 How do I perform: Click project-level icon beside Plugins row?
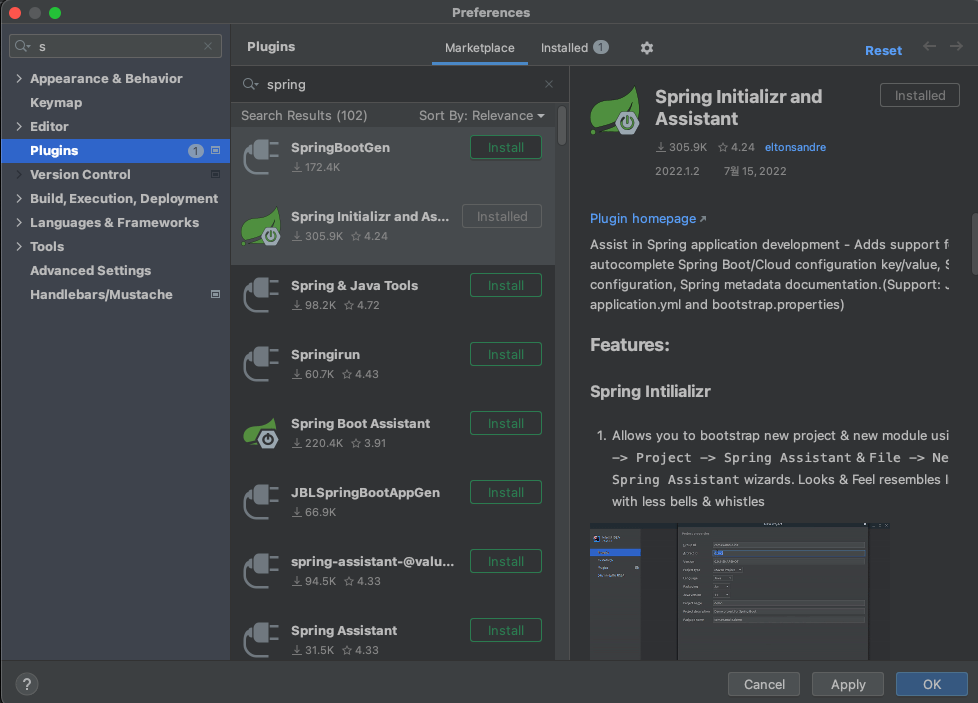pos(215,150)
